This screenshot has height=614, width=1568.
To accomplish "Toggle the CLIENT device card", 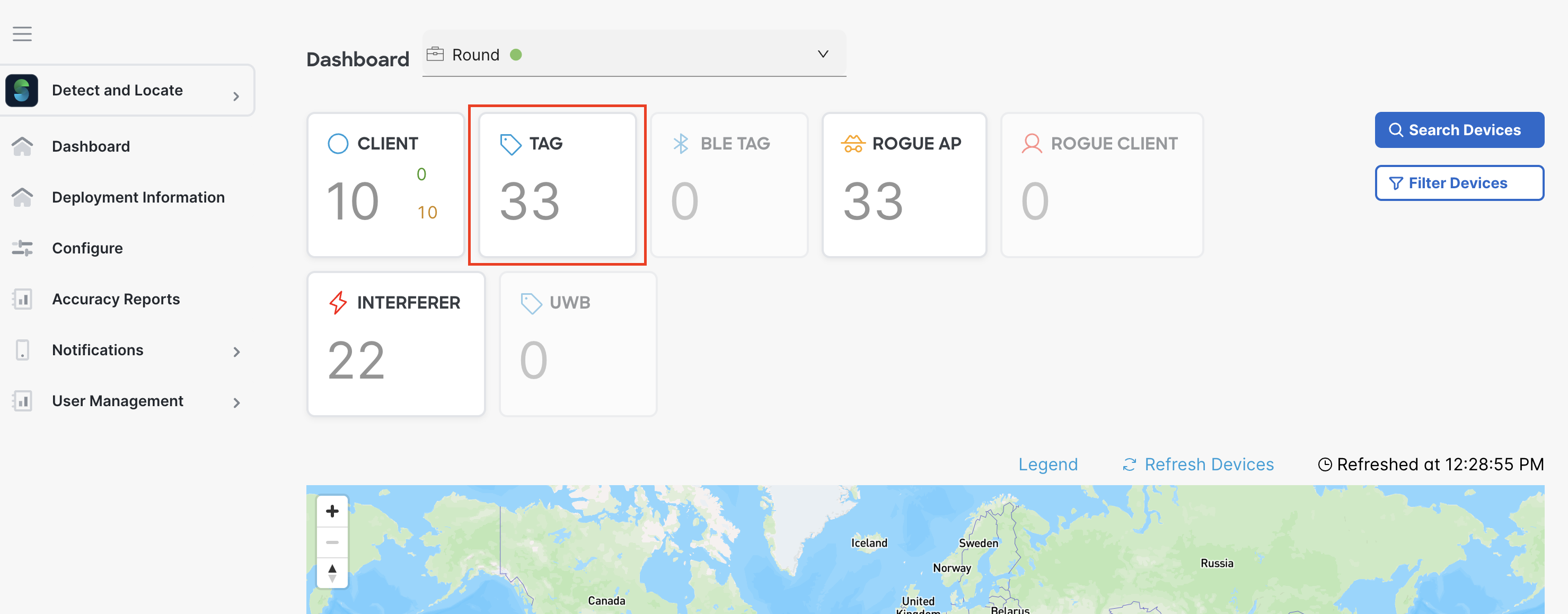I will pyautogui.click(x=386, y=185).
